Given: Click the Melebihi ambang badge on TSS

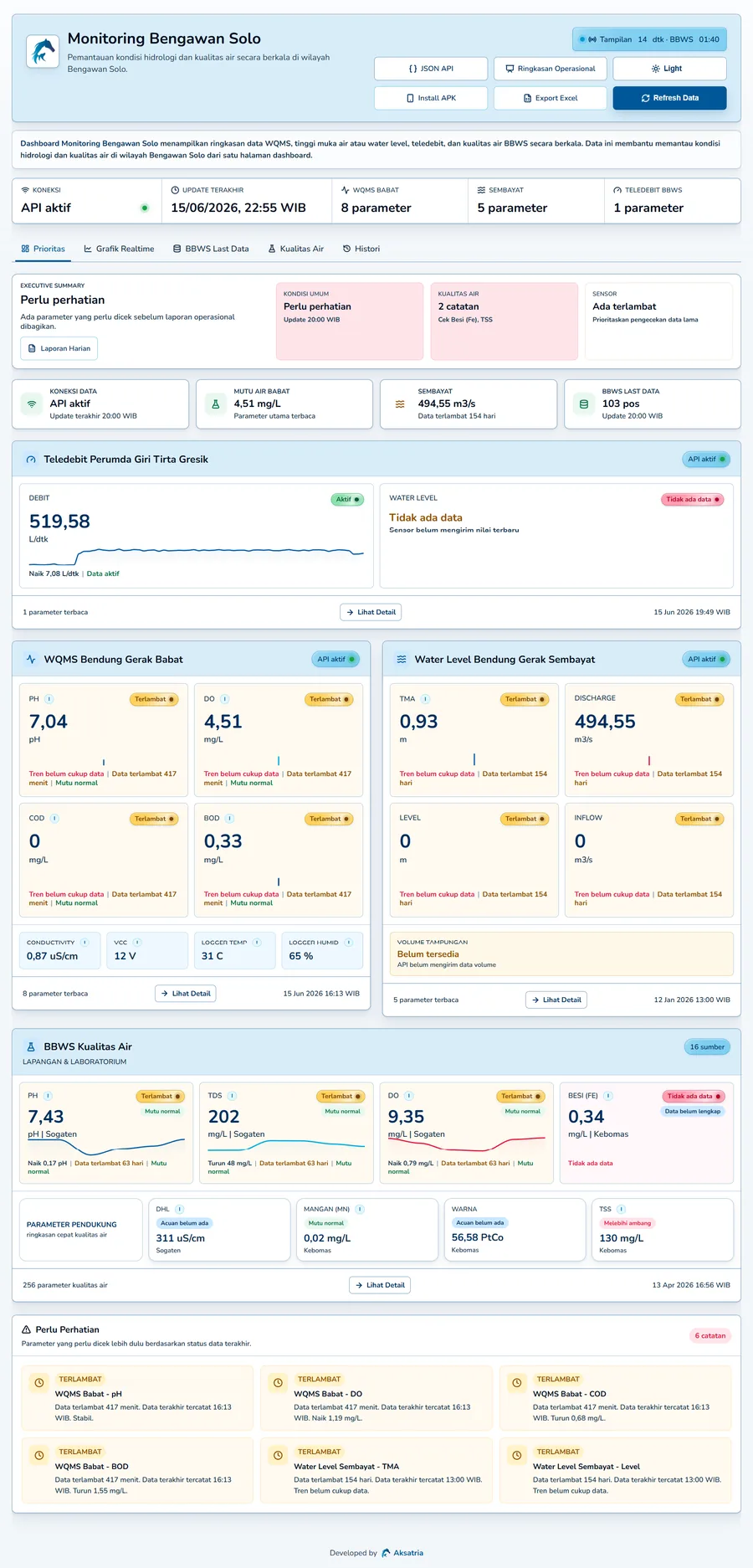Looking at the screenshot, I should (x=627, y=1223).
